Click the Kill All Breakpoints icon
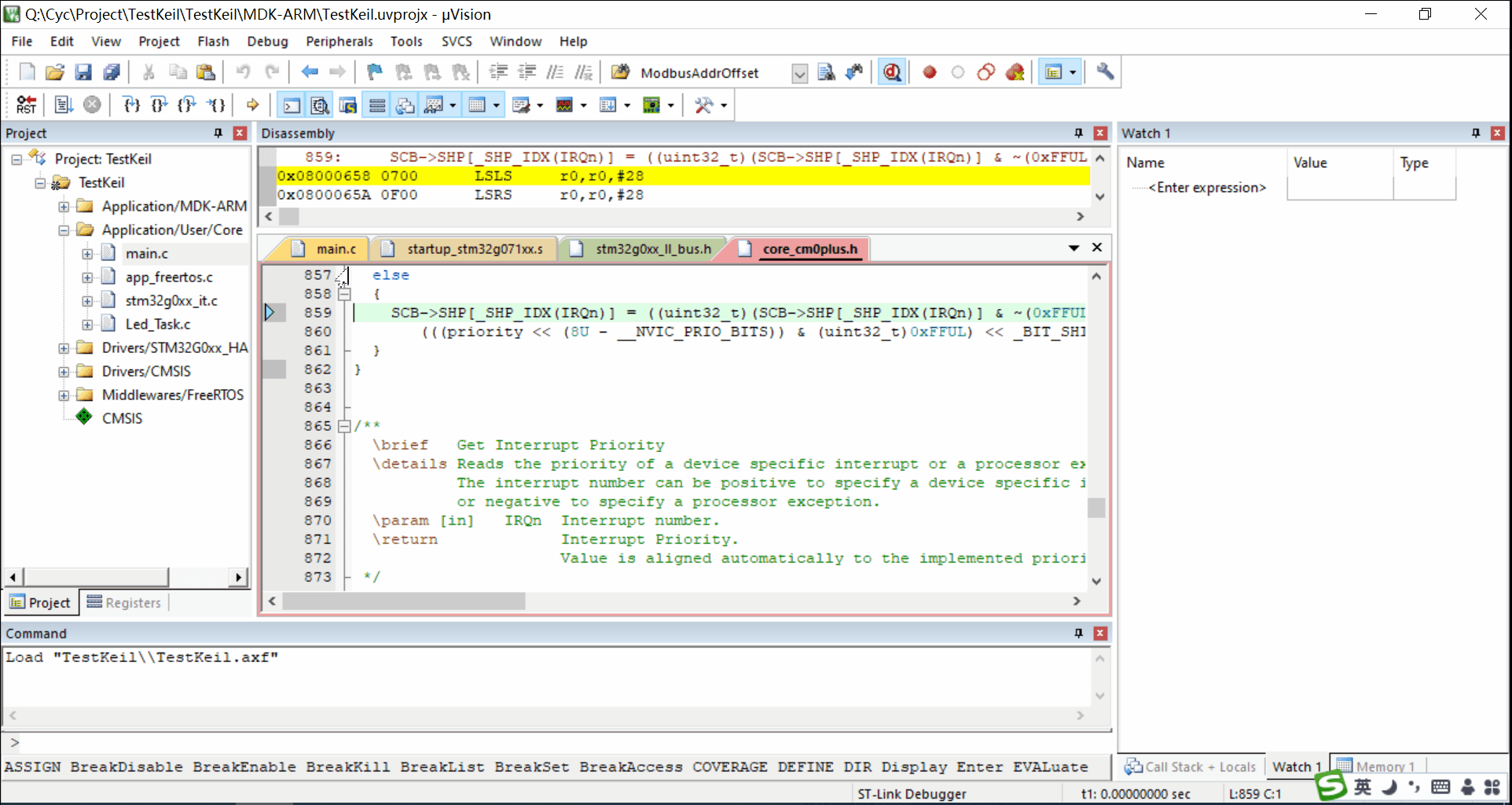The width and height of the screenshot is (1512, 805). 1015,72
